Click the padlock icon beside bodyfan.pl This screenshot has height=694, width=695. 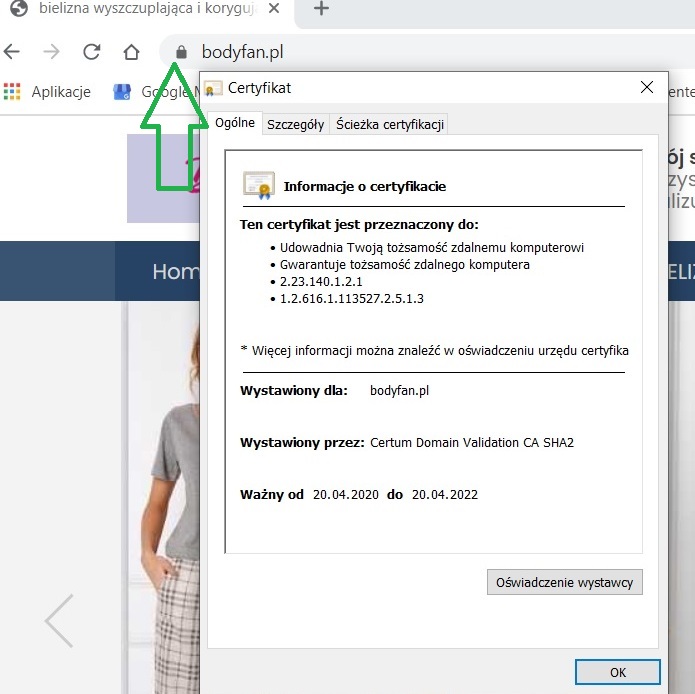pos(181,52)
